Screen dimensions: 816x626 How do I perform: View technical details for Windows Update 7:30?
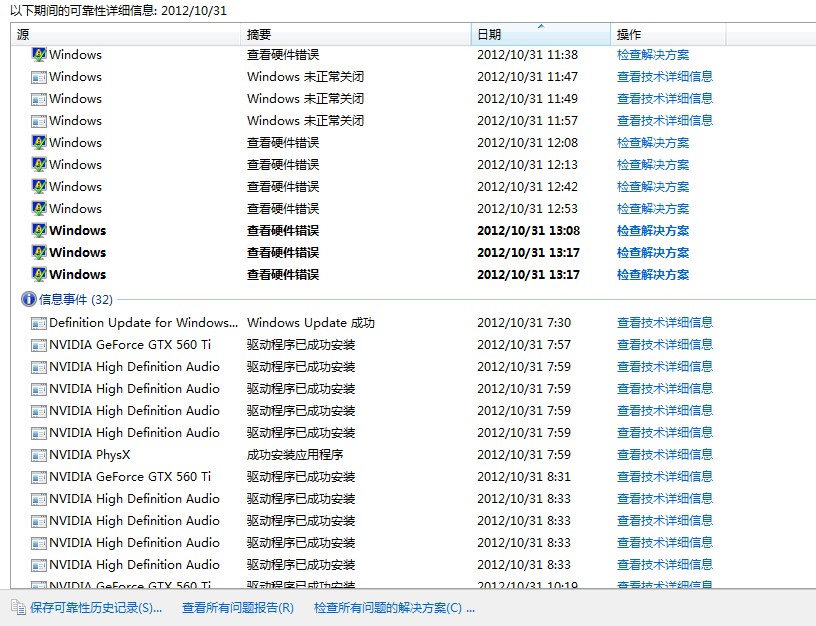[665, 323]
